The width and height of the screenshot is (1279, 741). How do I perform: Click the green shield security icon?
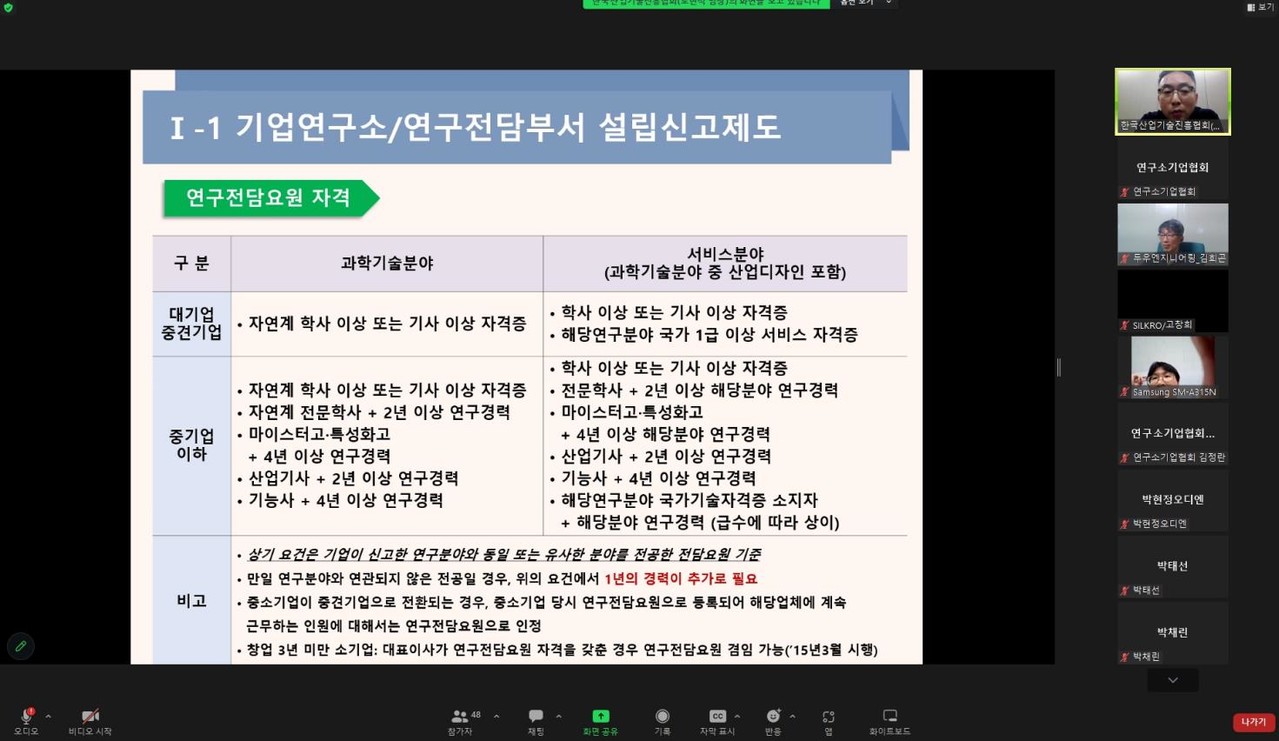(x=9, y=7)
